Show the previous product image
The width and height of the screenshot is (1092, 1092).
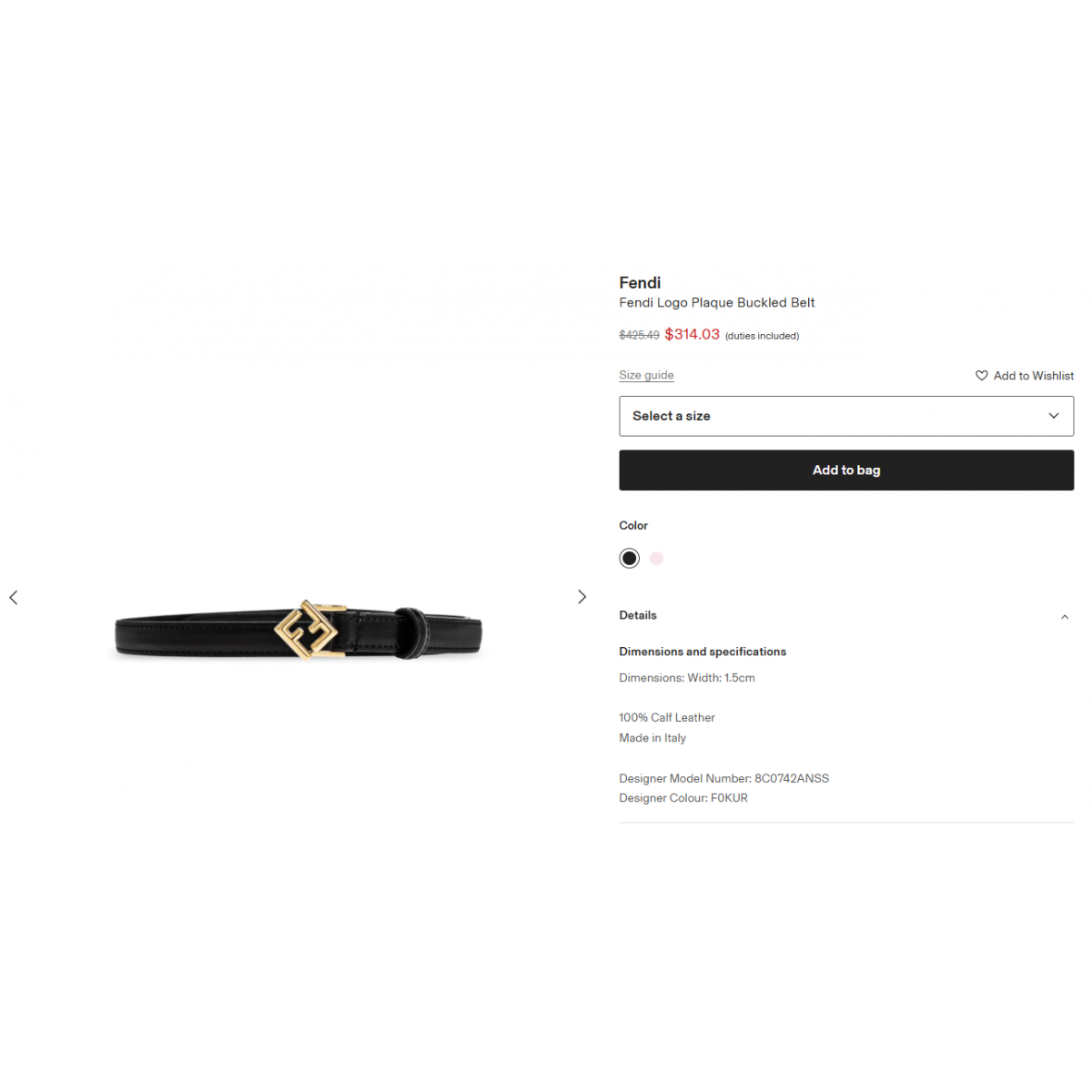(14, 597)
